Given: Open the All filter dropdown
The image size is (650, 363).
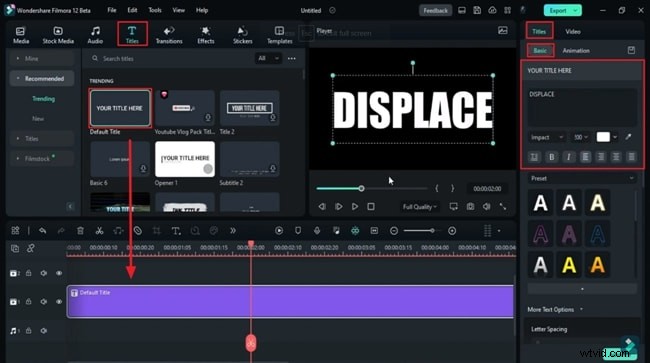Looking at the screenshot, I should point(268,58).
